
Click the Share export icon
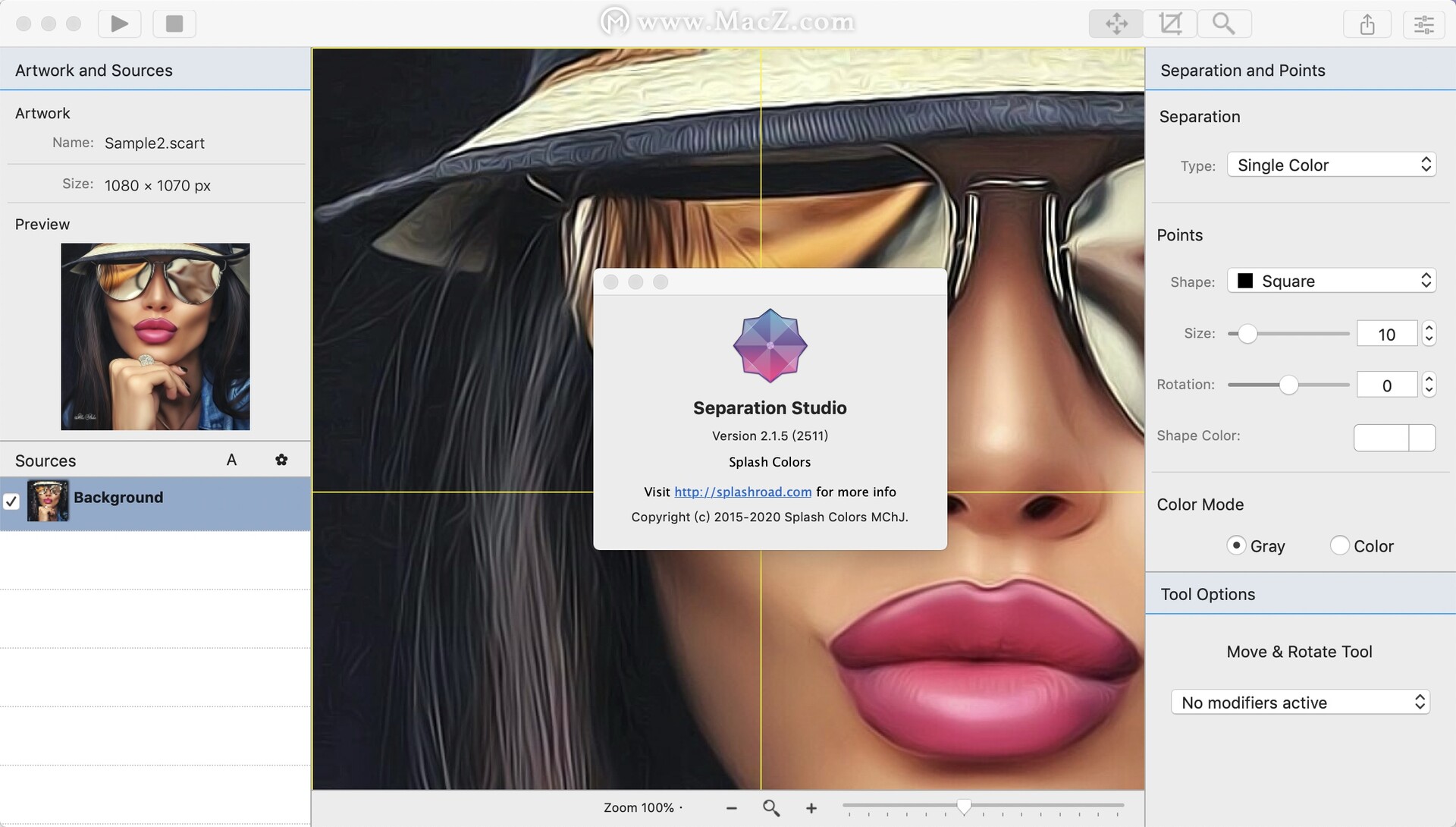[x=1367, y=24]
